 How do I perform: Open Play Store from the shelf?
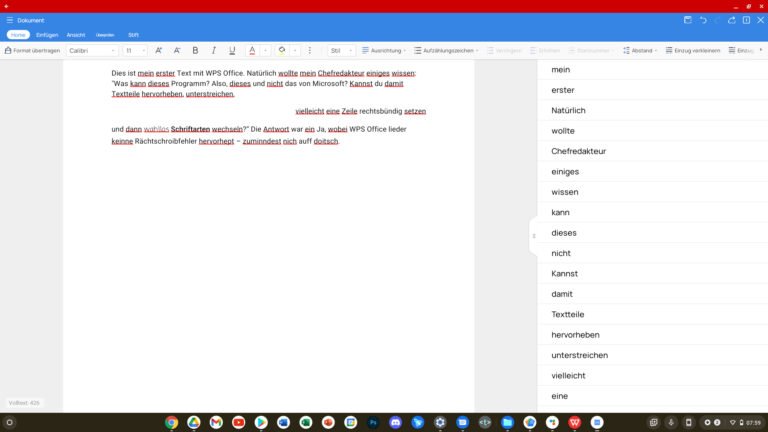(261, 422)
